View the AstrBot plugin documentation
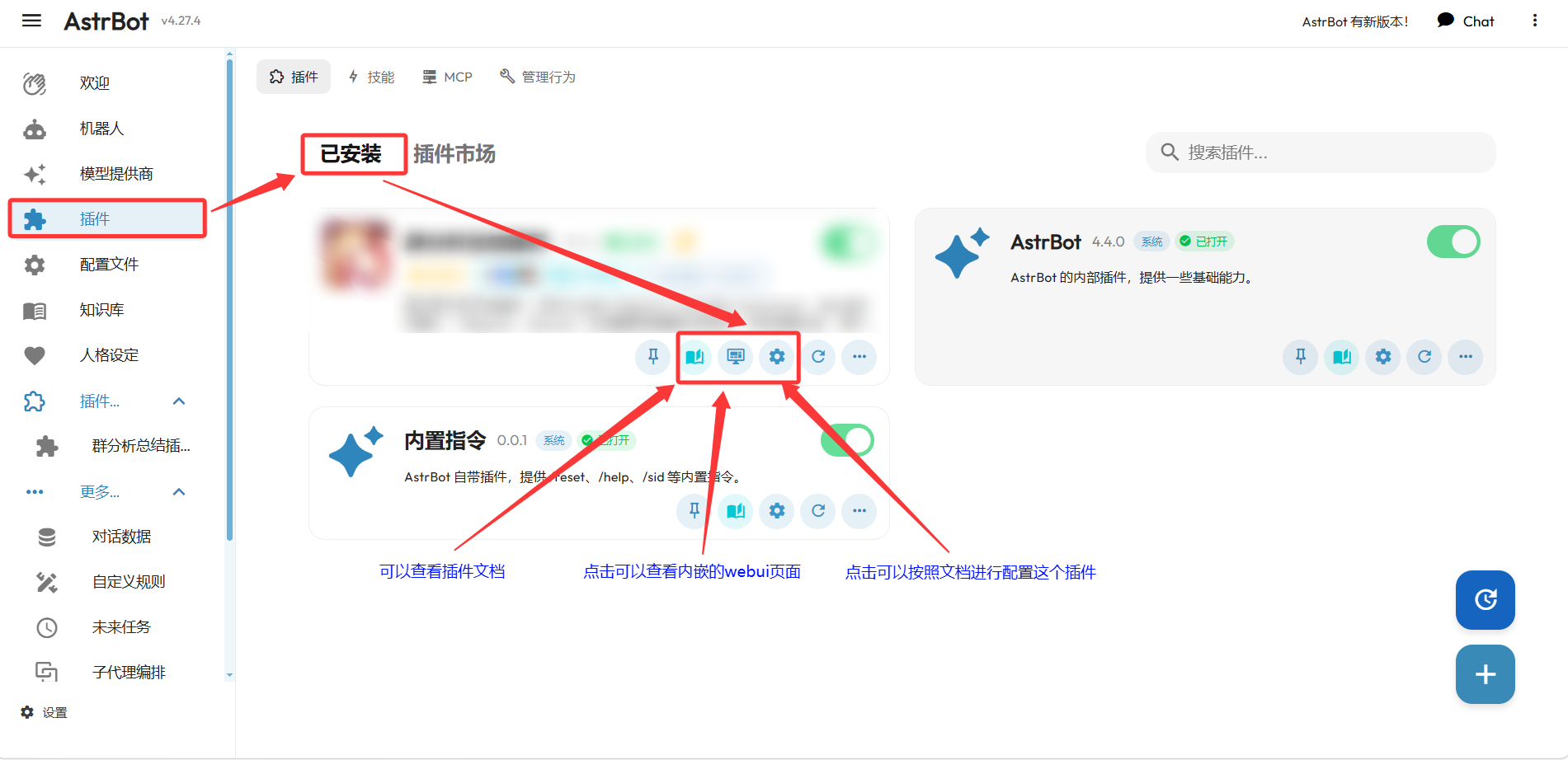Screen dimensions: 1568x760 click(x=1342, y=357)
